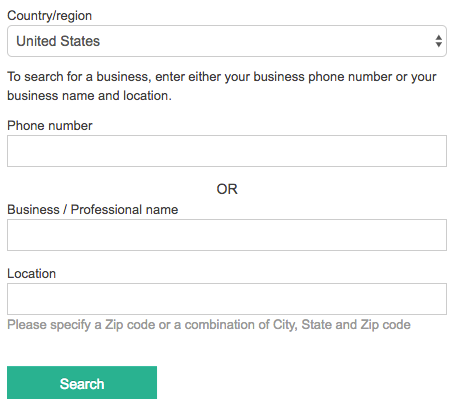Click inside Business / Professional name field

click(x=227, y=235)
